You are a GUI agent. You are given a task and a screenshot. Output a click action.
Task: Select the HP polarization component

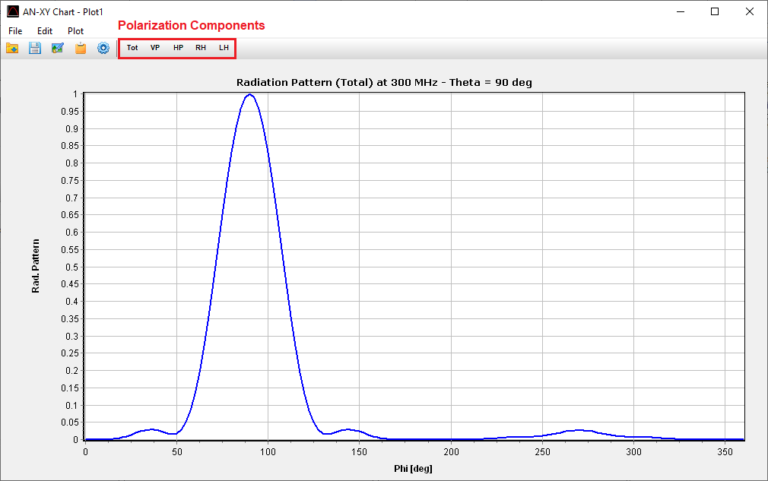click(178, 48)
